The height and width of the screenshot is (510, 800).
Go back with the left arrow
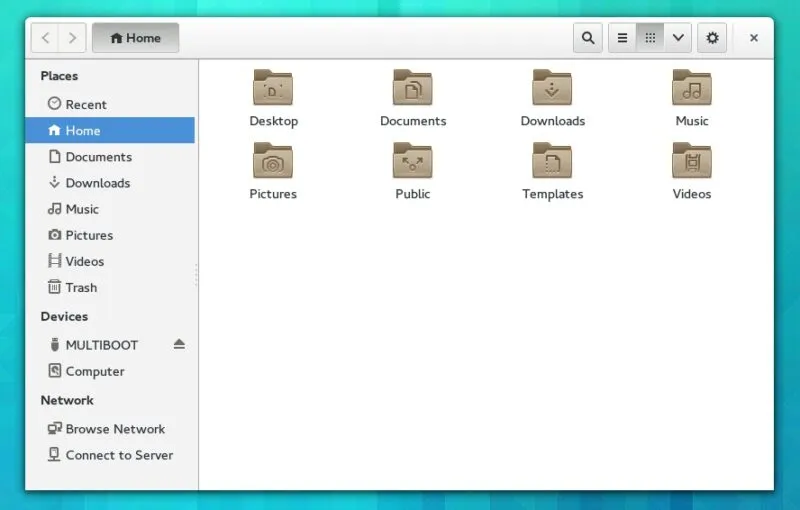click(x=45, y=38)
